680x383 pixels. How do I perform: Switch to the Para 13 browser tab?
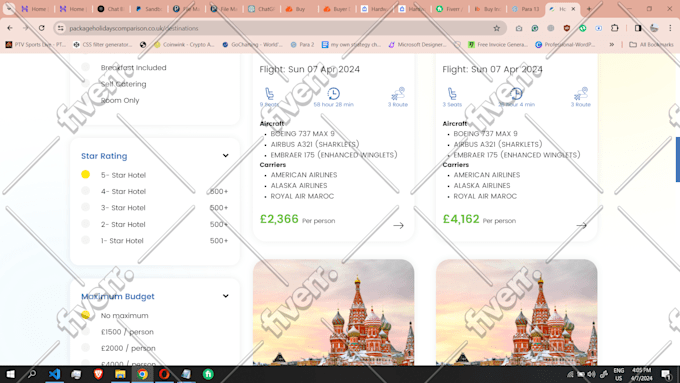pyautogui.click(x=526, y=9)
